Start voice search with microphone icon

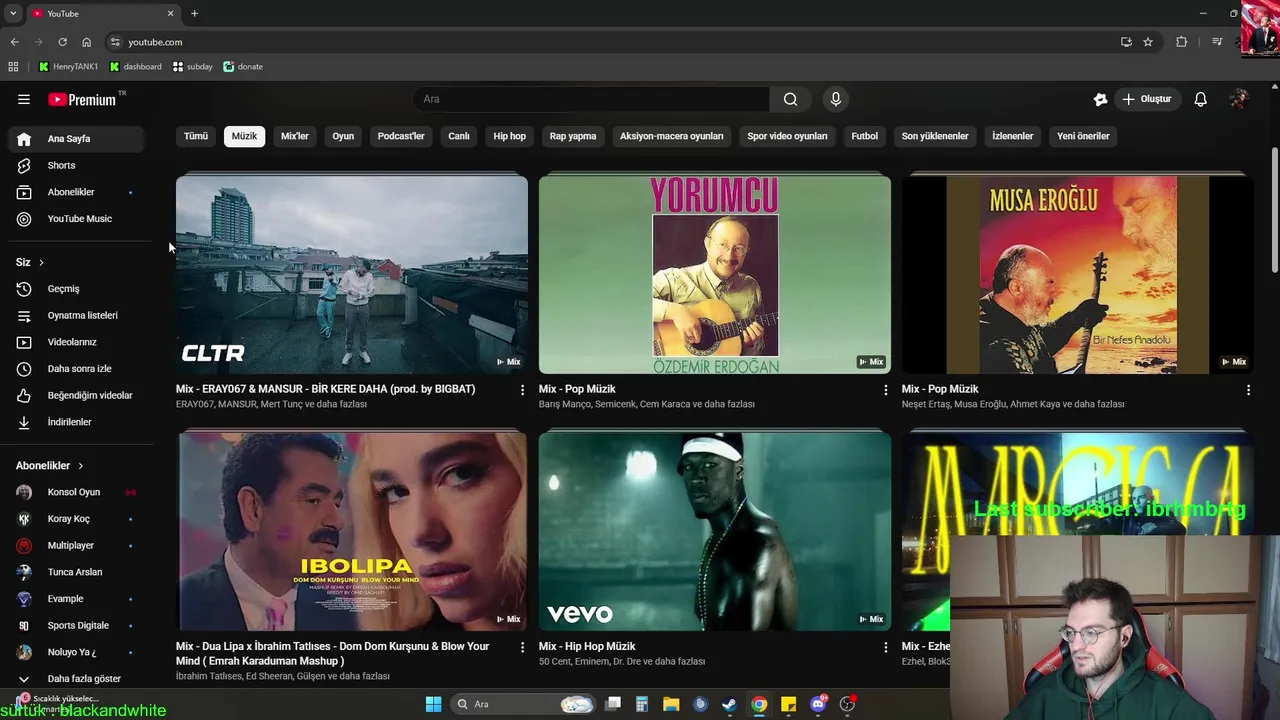click(836, 99)
